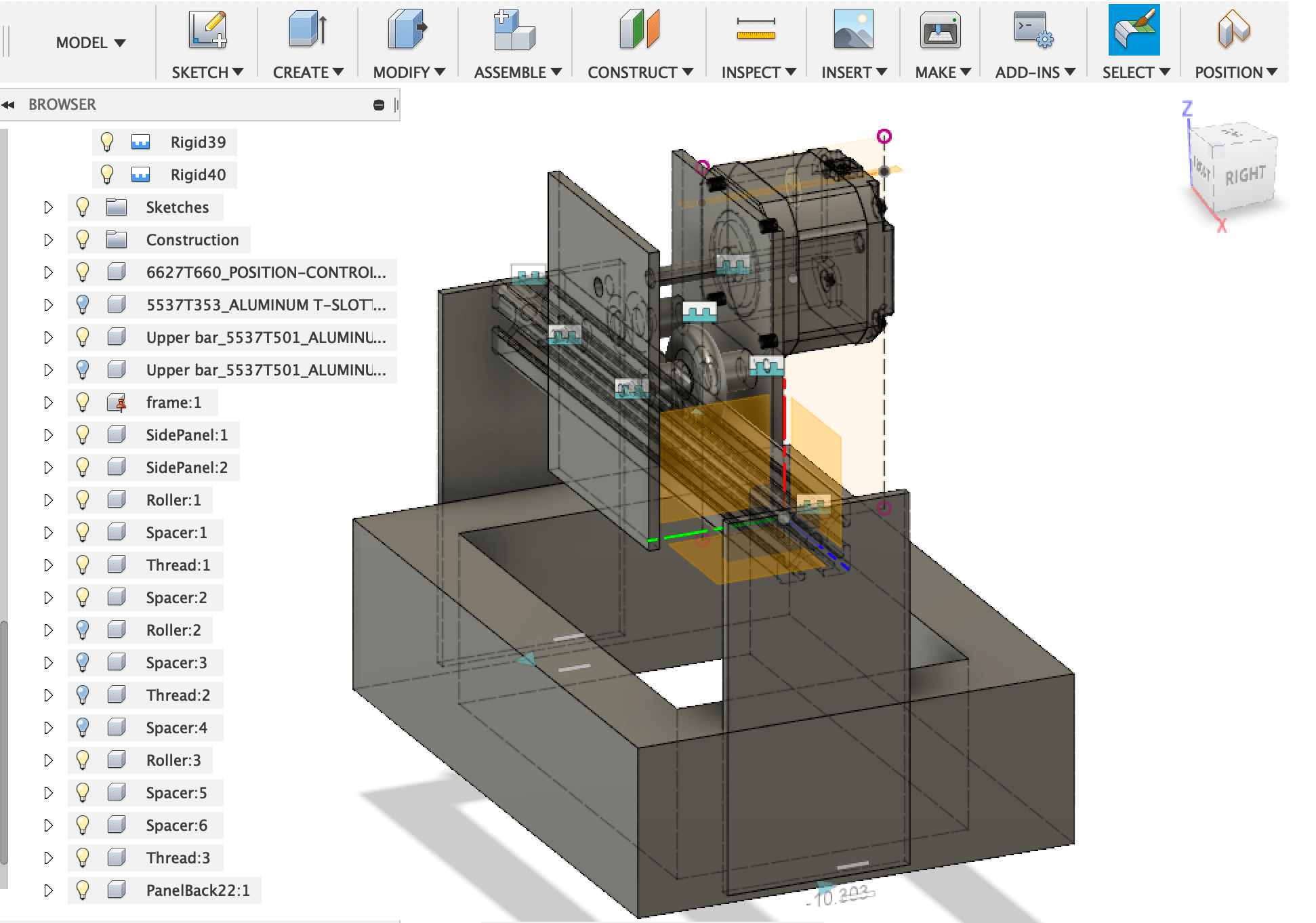Click the New Component icon under ASSEMBLE

pos(514,30)
